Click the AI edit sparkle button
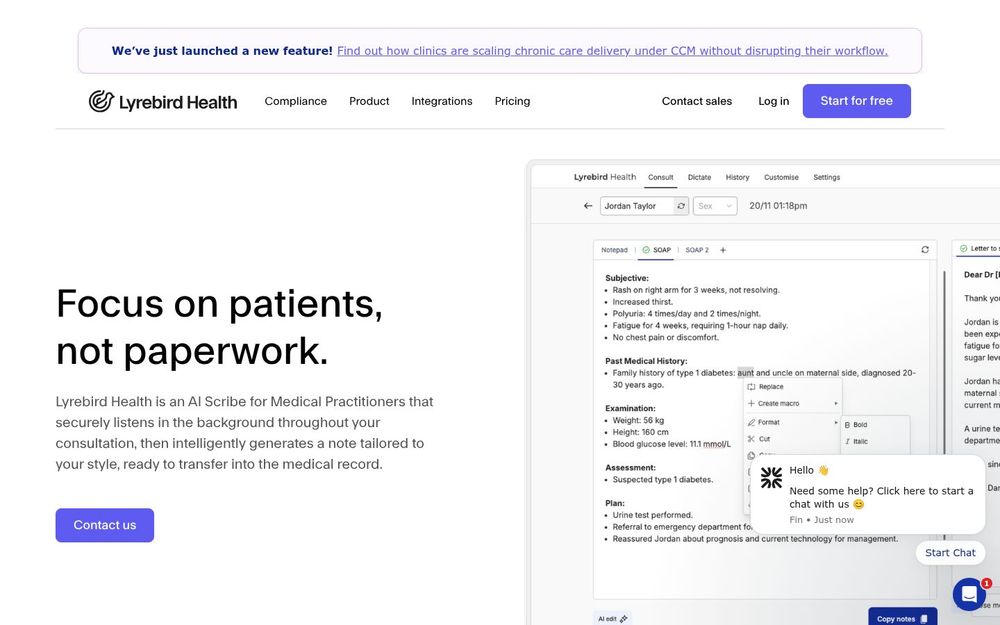Image resolution: width=1000 pixels, height=625 pixels. 613,619
